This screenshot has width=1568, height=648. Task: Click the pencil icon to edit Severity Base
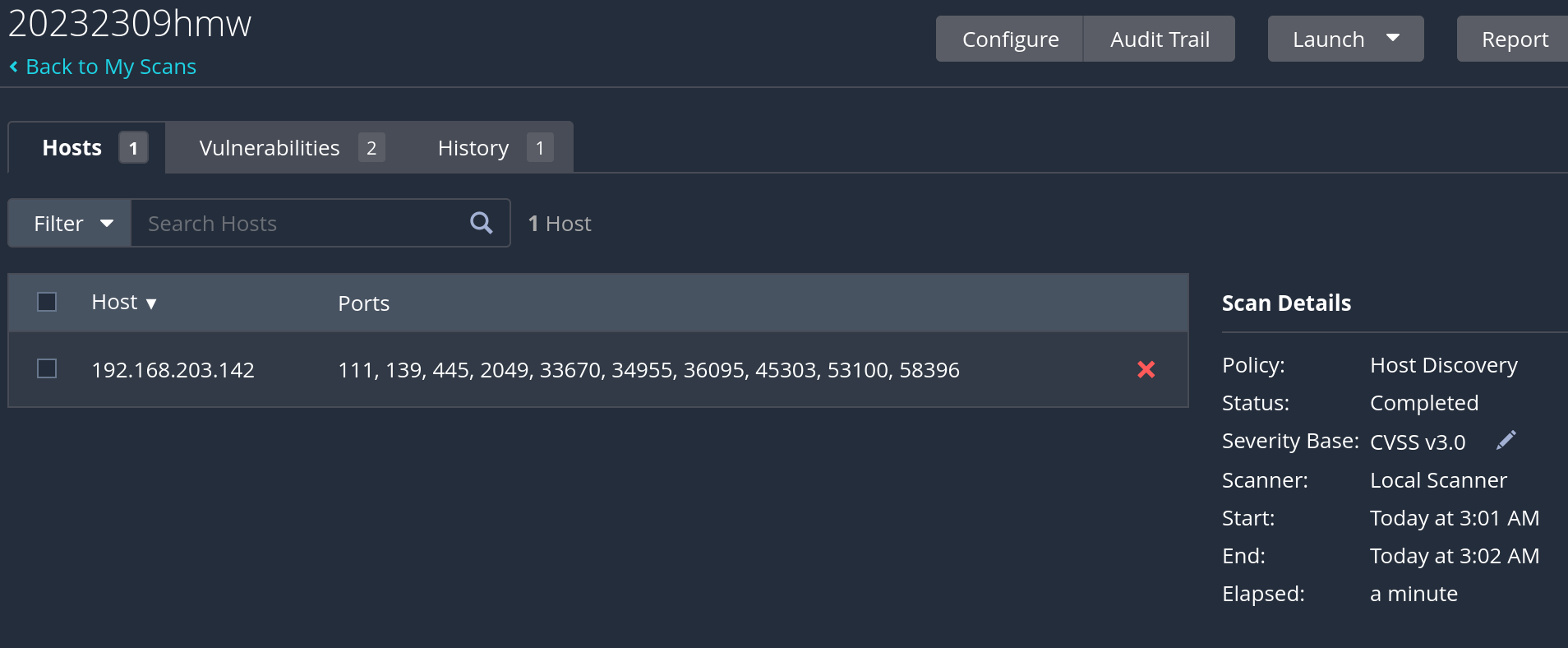[x=1506, y=441]
